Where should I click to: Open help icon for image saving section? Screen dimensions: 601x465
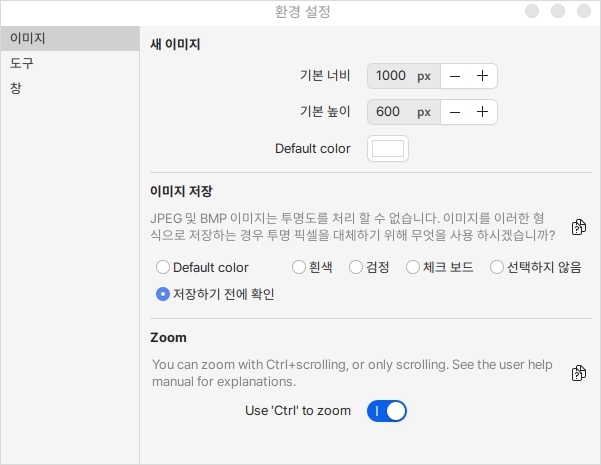pos(578,228)
